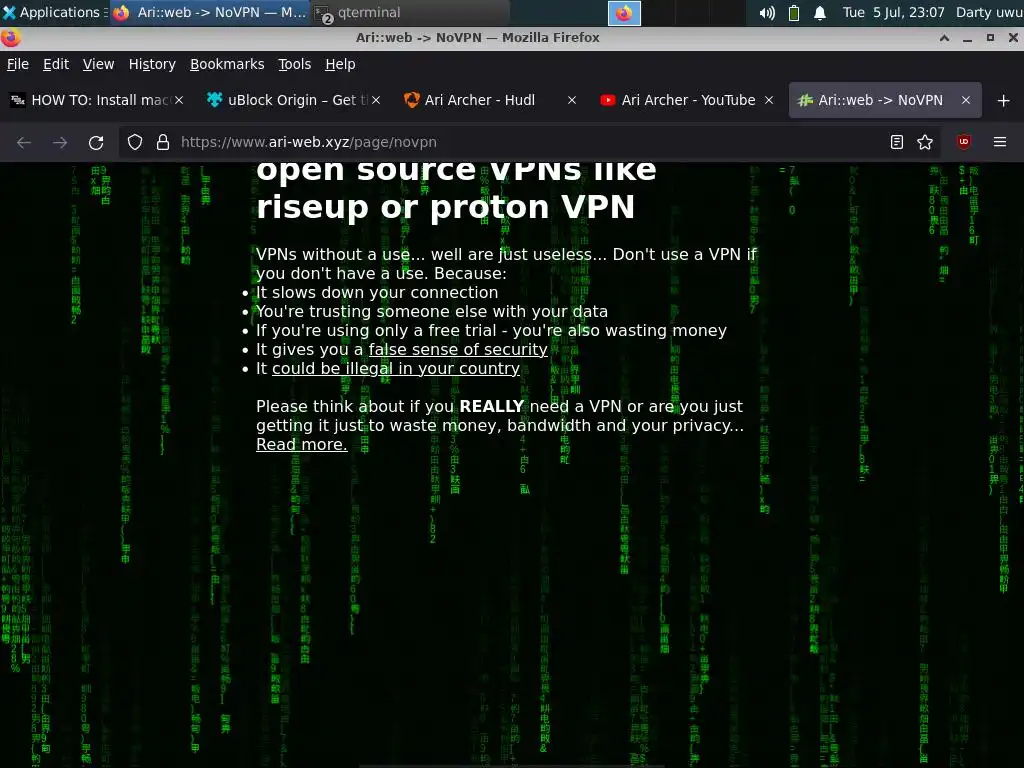
Task: Check the battery indicator icon
Action: coord(794,13)
